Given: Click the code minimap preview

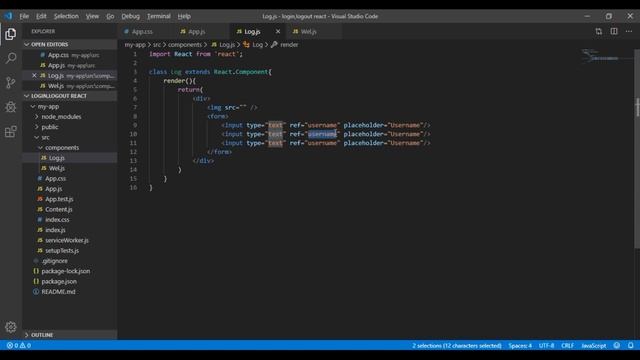Looking at the screenshot, I should tap(606, 56).
